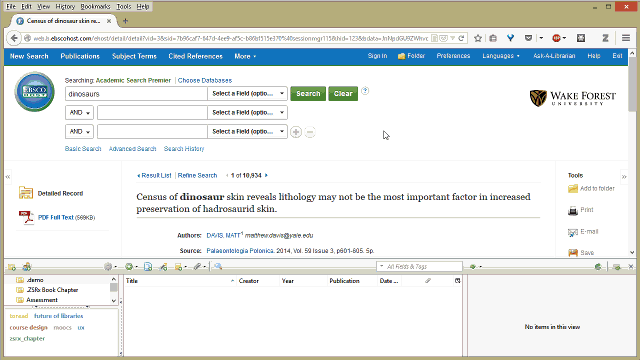Expand the More menu in EBSCO navbar
This screenshot has height=360, width=640.
245,56
